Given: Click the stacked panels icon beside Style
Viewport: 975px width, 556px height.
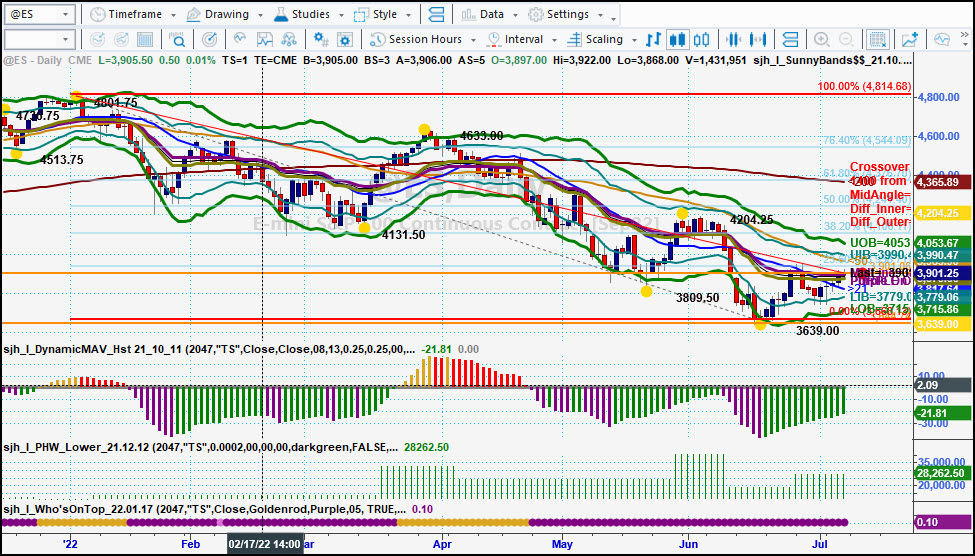Looking at the screenshot, I should point(437,14).
